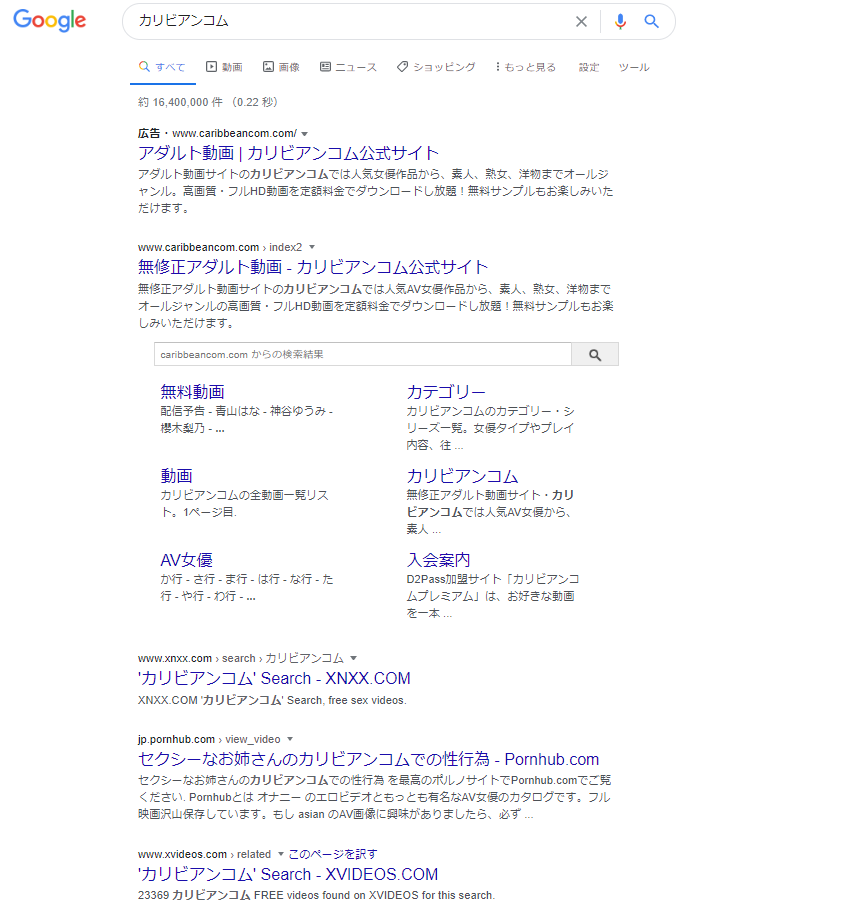Screen dimensions: 863x919
Task: Expand the dropdown arrow after the xnxx.com URL
Action: tap(353, 659)
